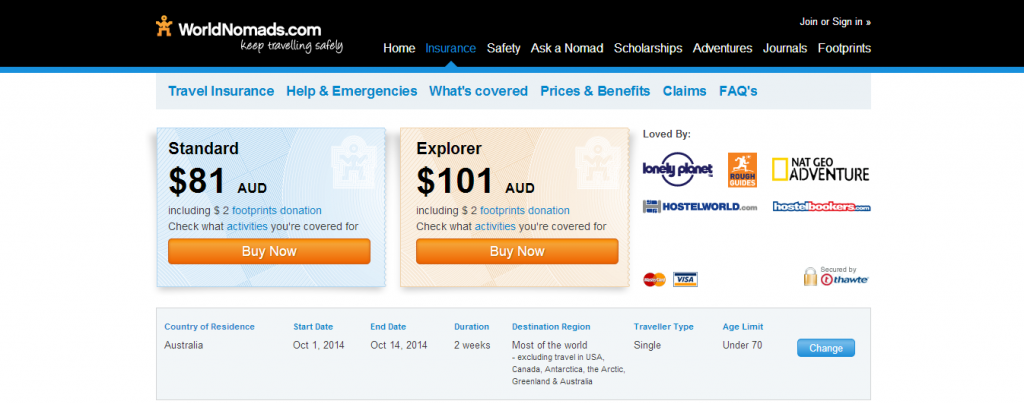Click the Rough Guides orange logo
Image resolution: width=1024 pixels, height=404 pixels.
[x=743, y=170]
